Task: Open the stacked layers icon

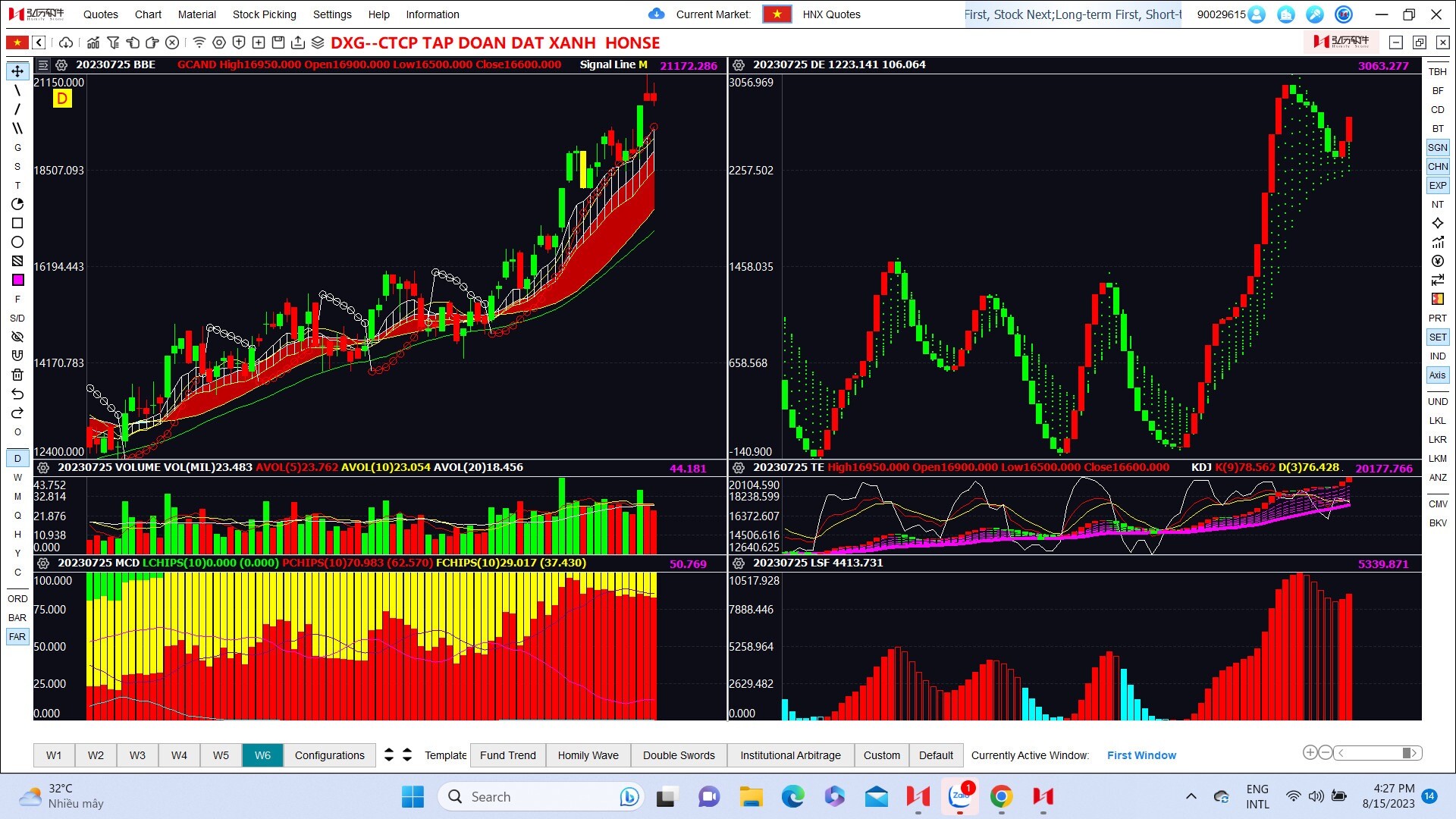Action: point(318,42)
